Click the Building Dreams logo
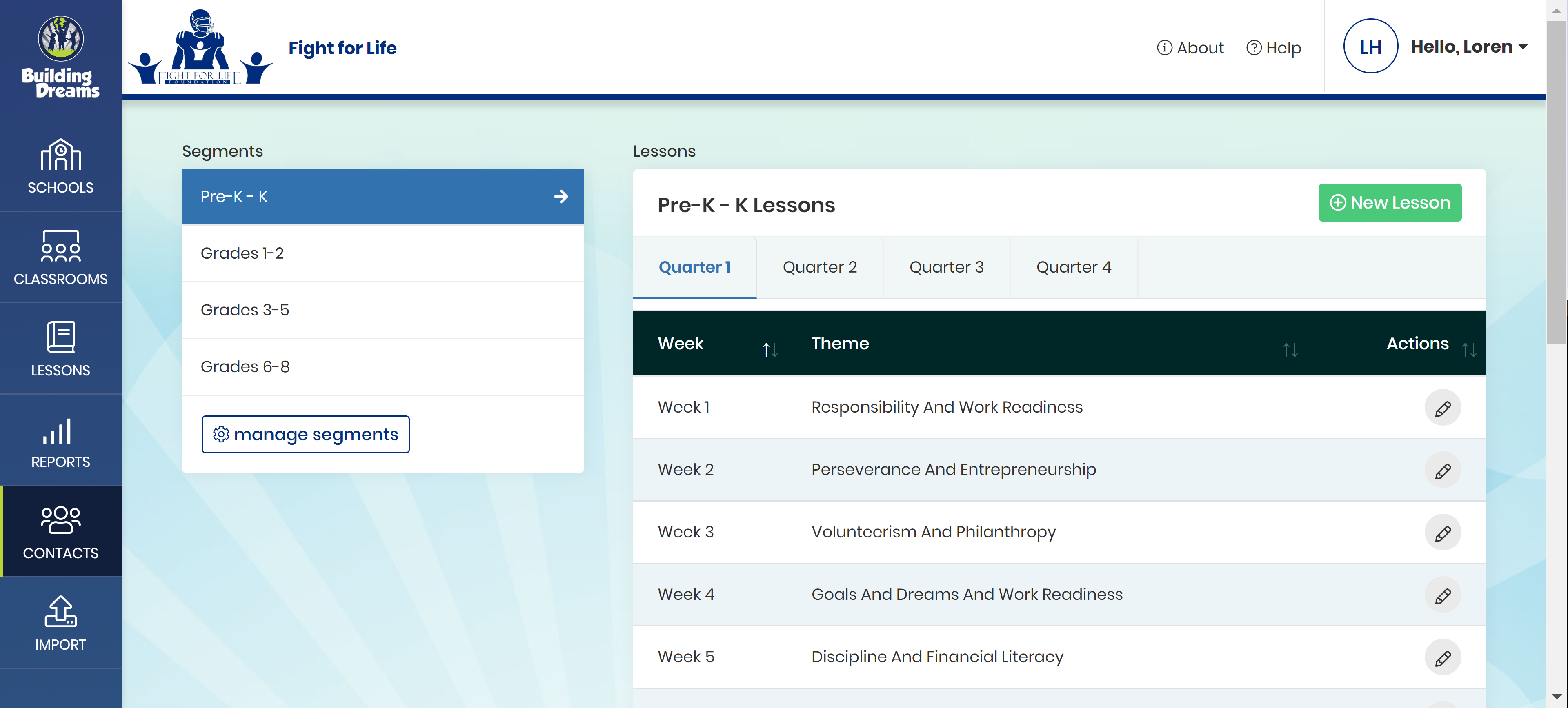This screenshot has width=1568, height=708. (60, 56)
